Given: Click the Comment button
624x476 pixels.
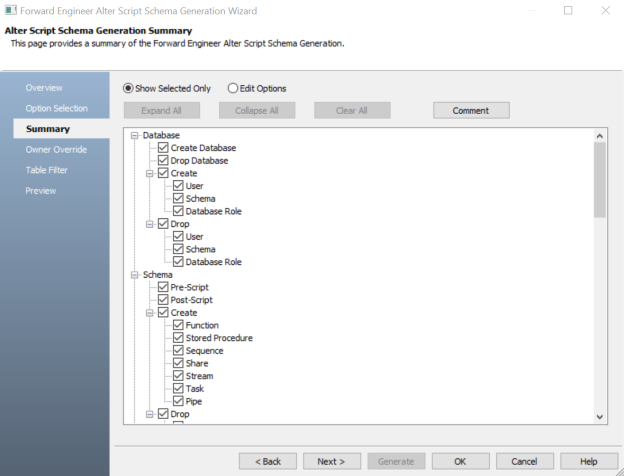Looking at the screenshot, I should pos(471,111).
